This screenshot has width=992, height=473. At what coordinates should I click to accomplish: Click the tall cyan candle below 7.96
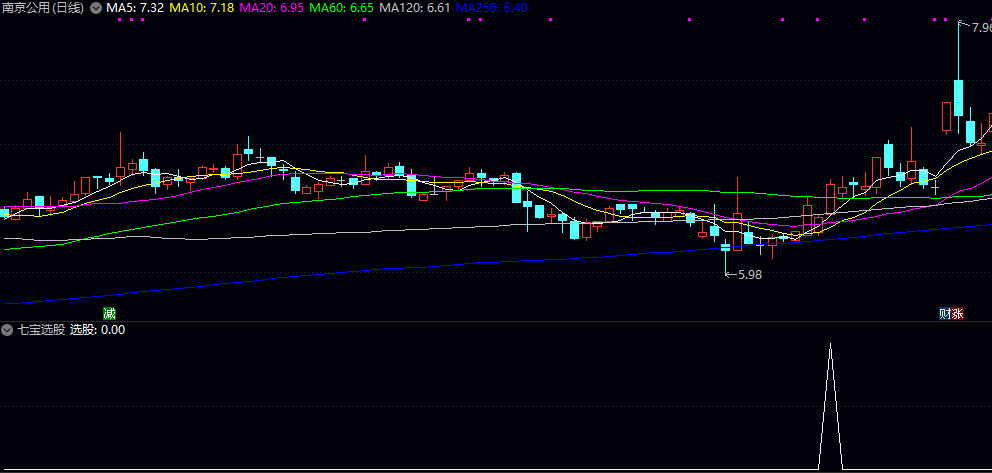point(958,98)
